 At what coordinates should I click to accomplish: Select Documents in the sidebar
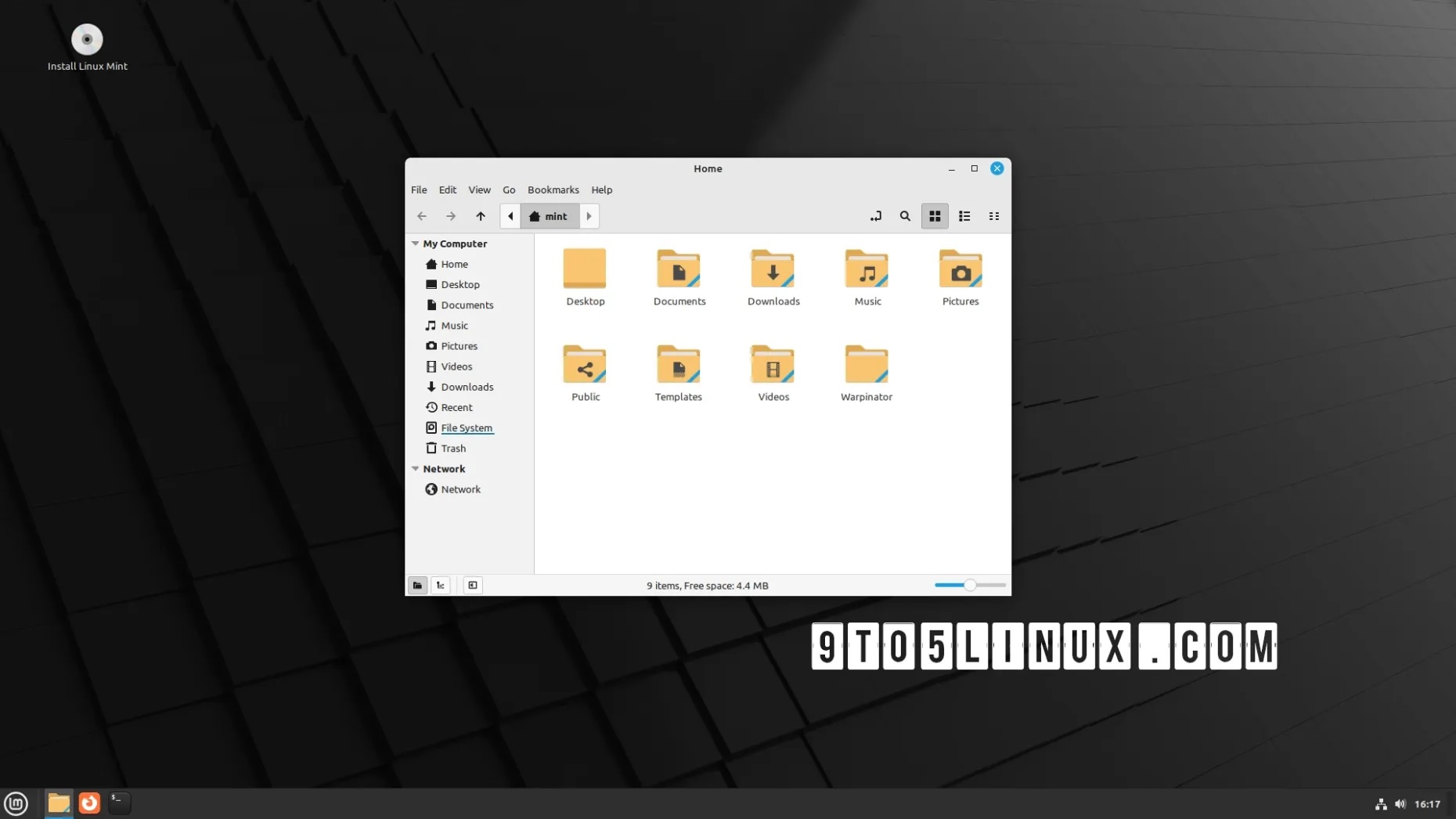pyautogui.click(x=470, y=305)
